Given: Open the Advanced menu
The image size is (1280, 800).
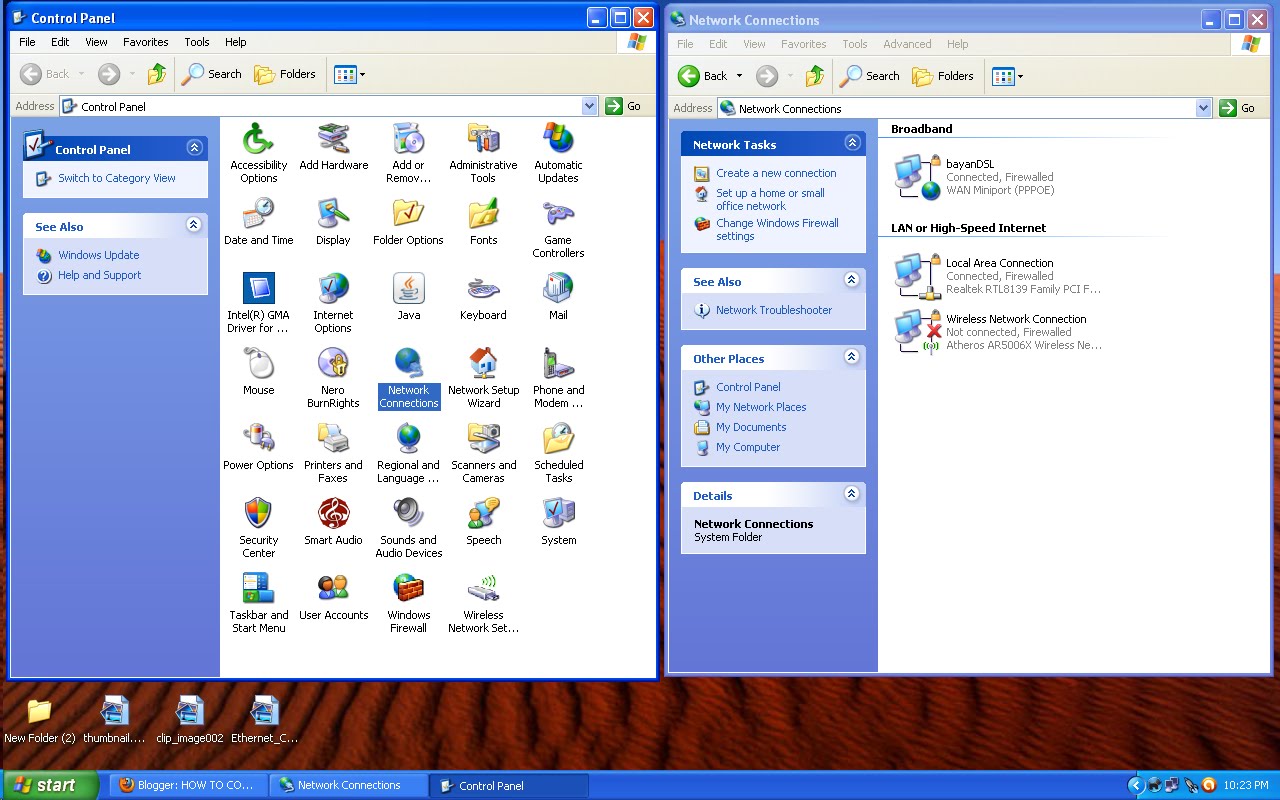Looking at the screenshot, I should pyautogui.click(x=906, y=43).
